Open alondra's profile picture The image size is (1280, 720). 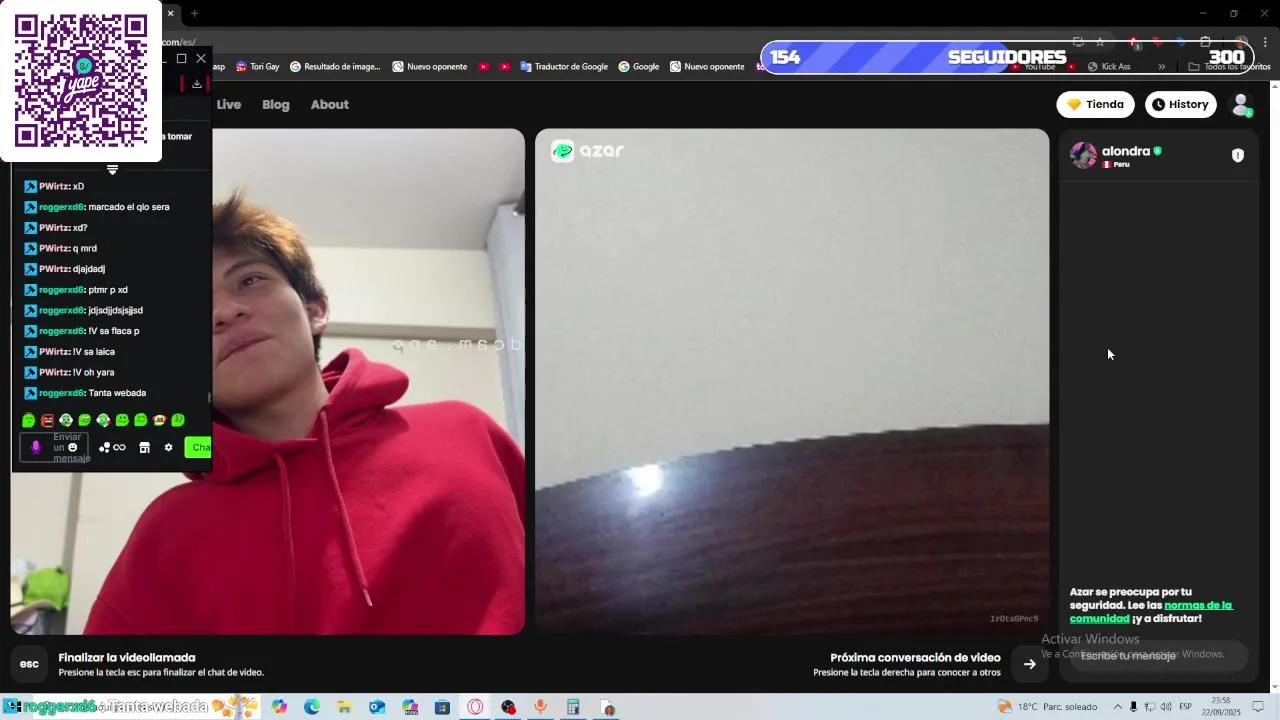click(1083, 155)
